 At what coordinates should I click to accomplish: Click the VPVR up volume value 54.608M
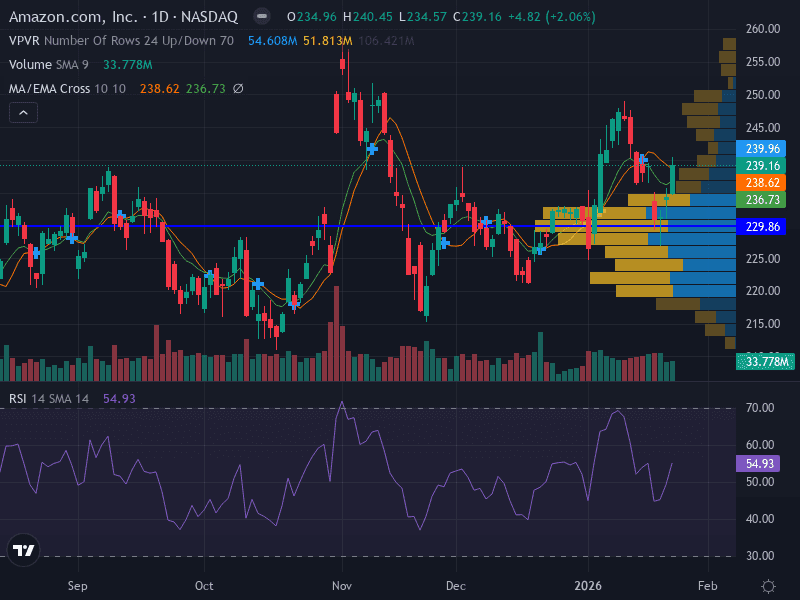(272, 41)
